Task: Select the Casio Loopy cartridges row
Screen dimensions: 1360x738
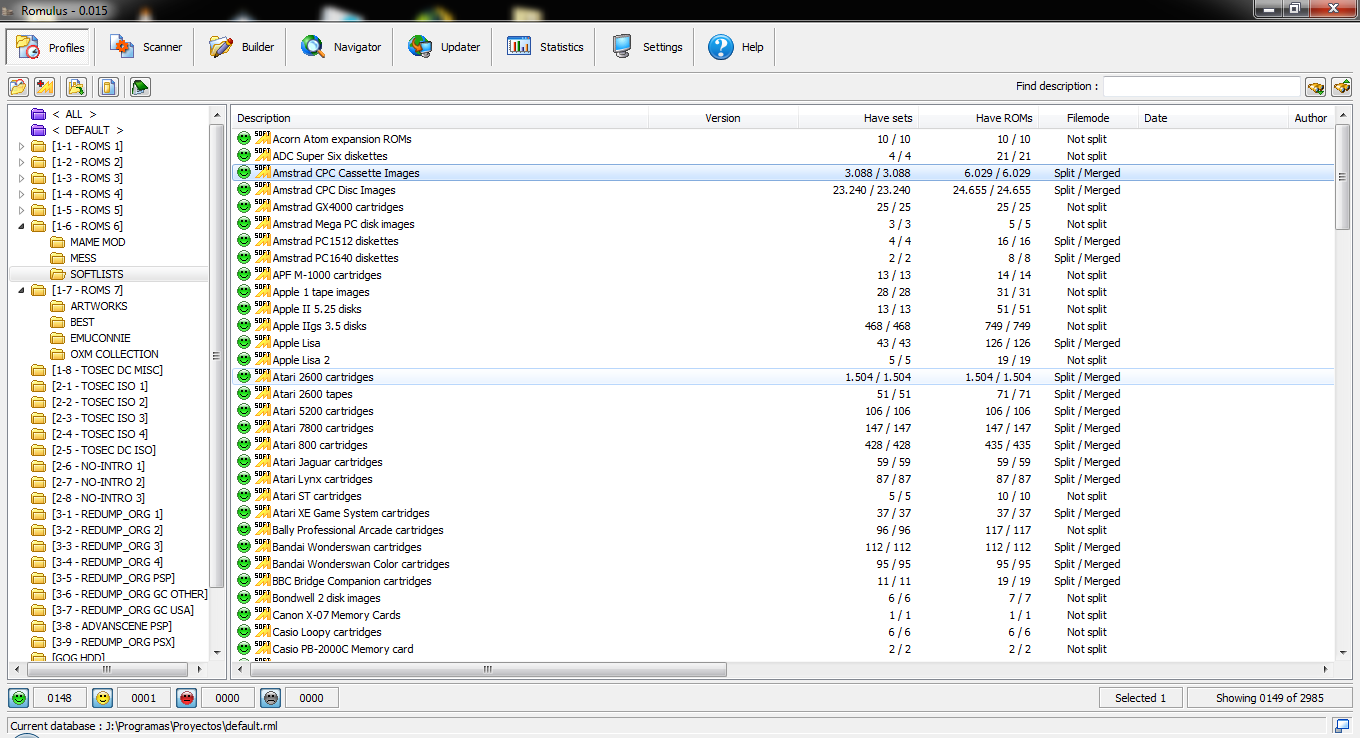Action: point(784,632)
